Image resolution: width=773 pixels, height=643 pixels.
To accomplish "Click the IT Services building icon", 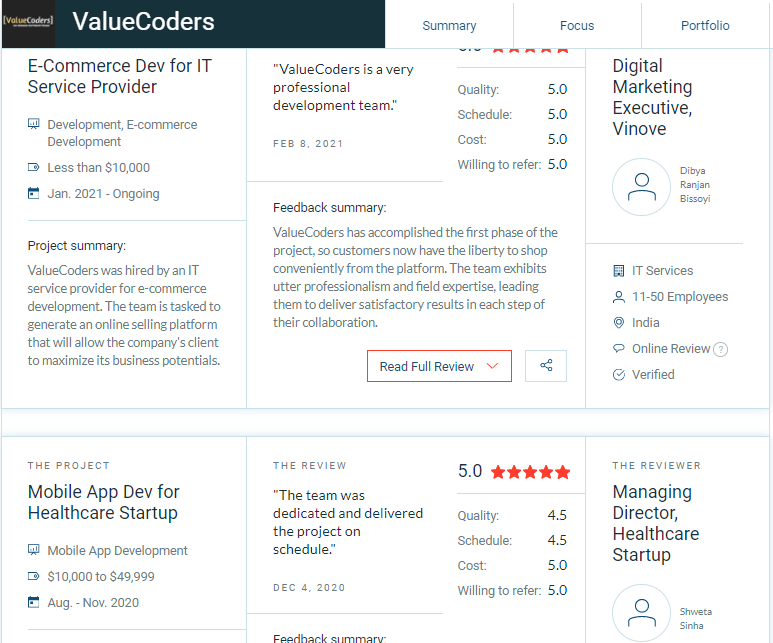I will 619,271.
